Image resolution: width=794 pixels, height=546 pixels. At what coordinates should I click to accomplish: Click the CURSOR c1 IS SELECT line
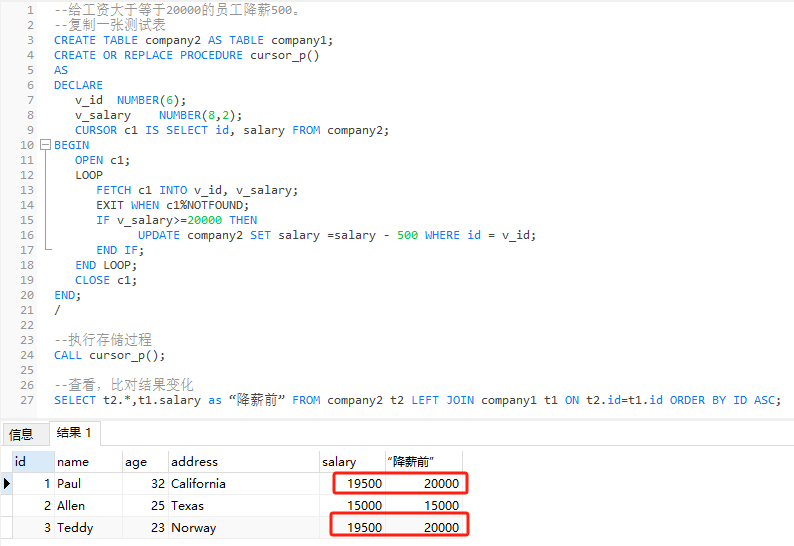[x=232, y=130]
